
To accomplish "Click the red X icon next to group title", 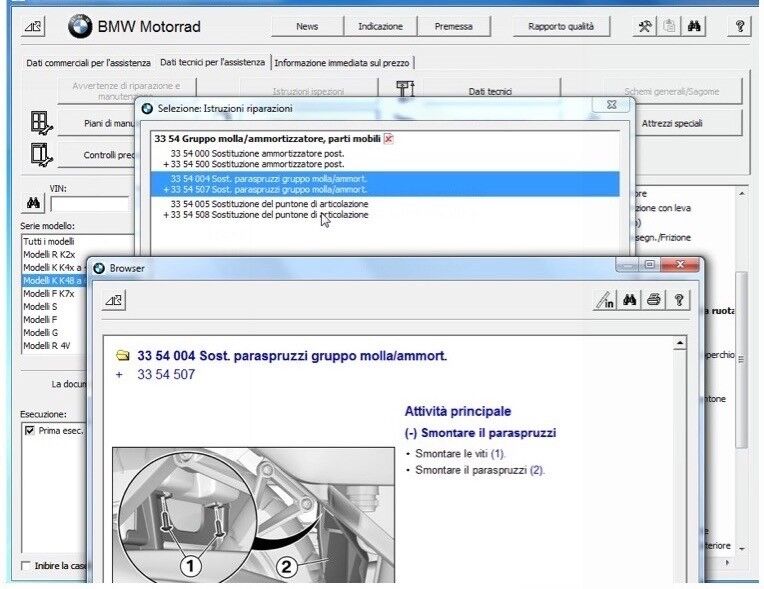I will (x=389, y=139).
